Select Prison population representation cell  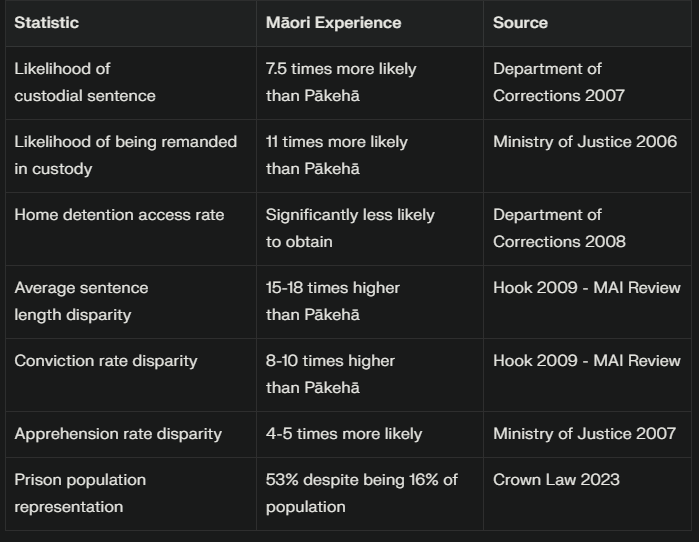(x=80, y=493)
